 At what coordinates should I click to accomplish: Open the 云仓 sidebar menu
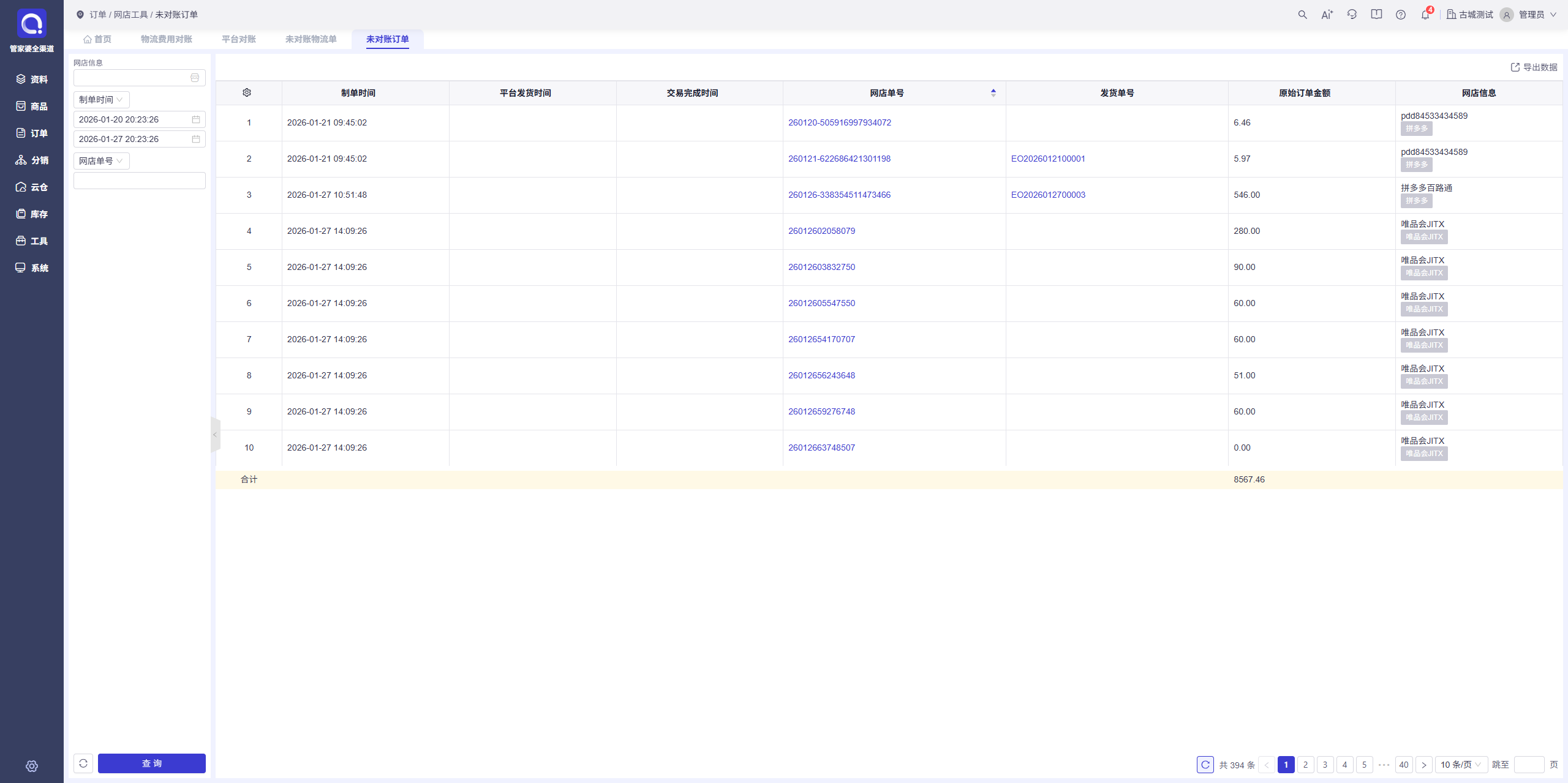click(32, 187)
